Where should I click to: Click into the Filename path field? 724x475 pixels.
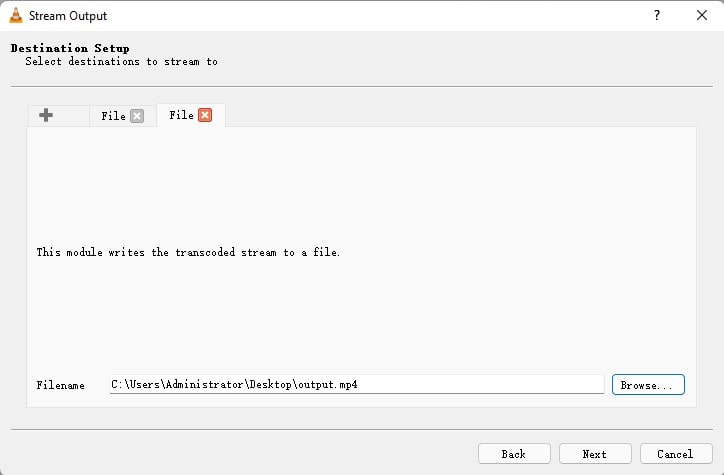pos(356,384)
